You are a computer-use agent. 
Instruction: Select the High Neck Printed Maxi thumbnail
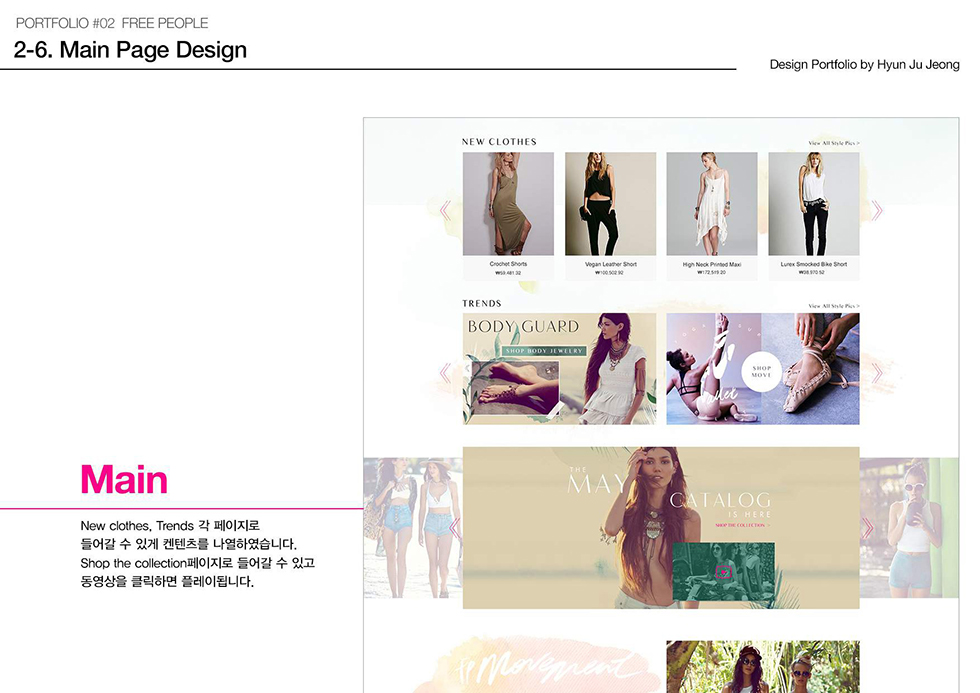[712, 203]
